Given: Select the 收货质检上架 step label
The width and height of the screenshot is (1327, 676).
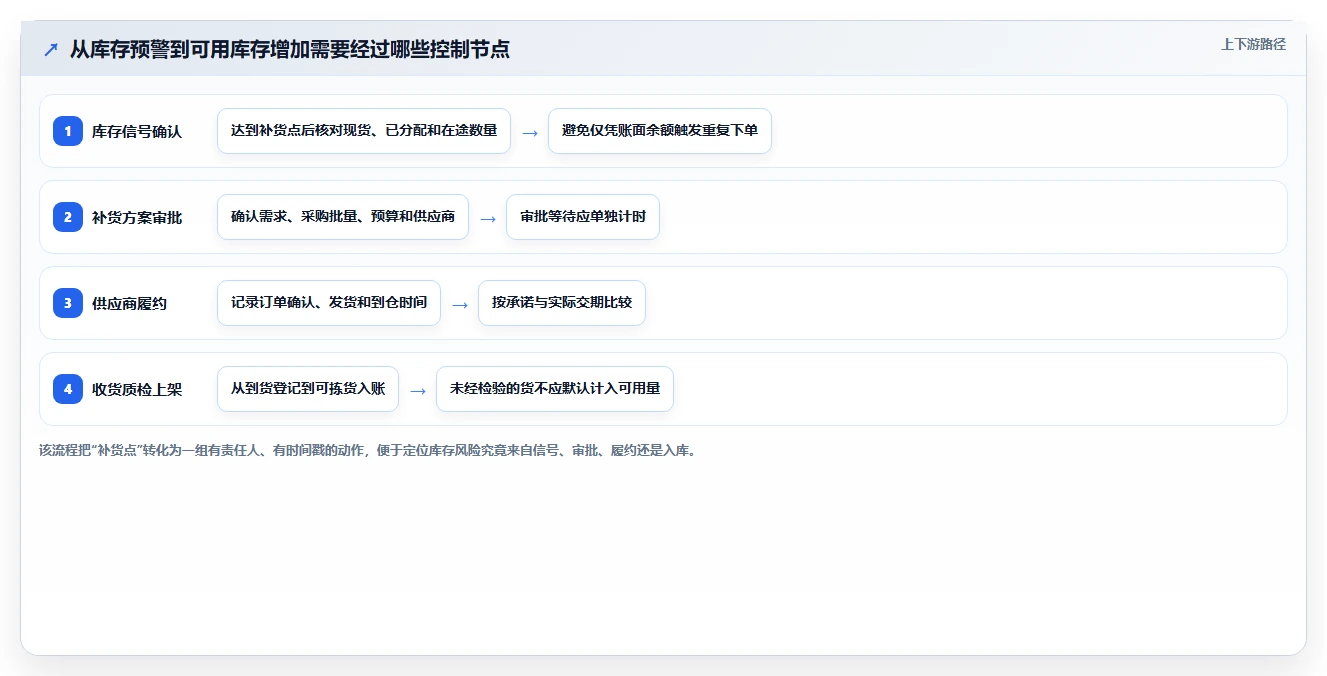Looking at the screenshot, I should click(x=137, y=389).
